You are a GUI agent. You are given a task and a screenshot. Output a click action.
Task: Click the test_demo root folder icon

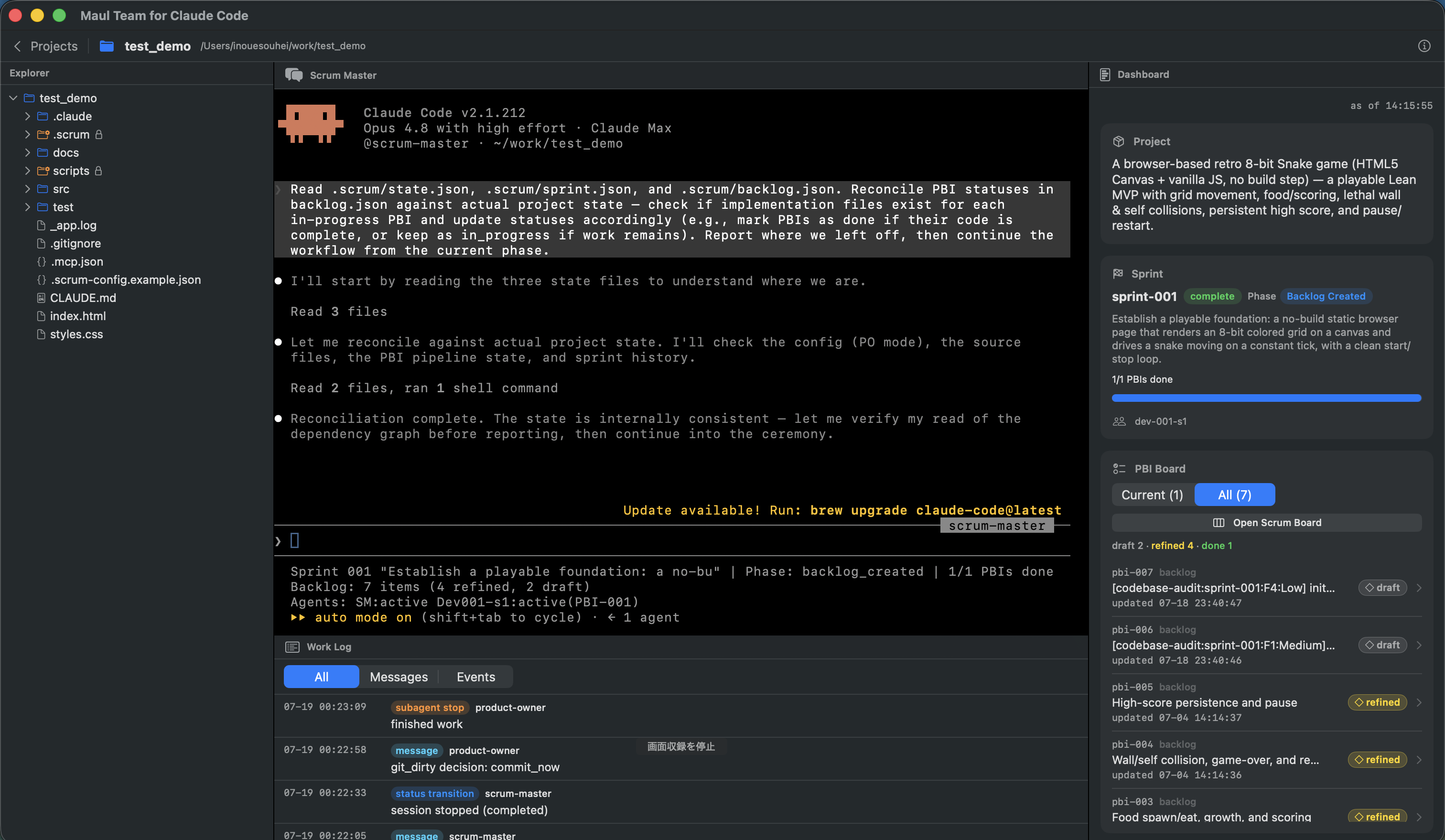29,98
